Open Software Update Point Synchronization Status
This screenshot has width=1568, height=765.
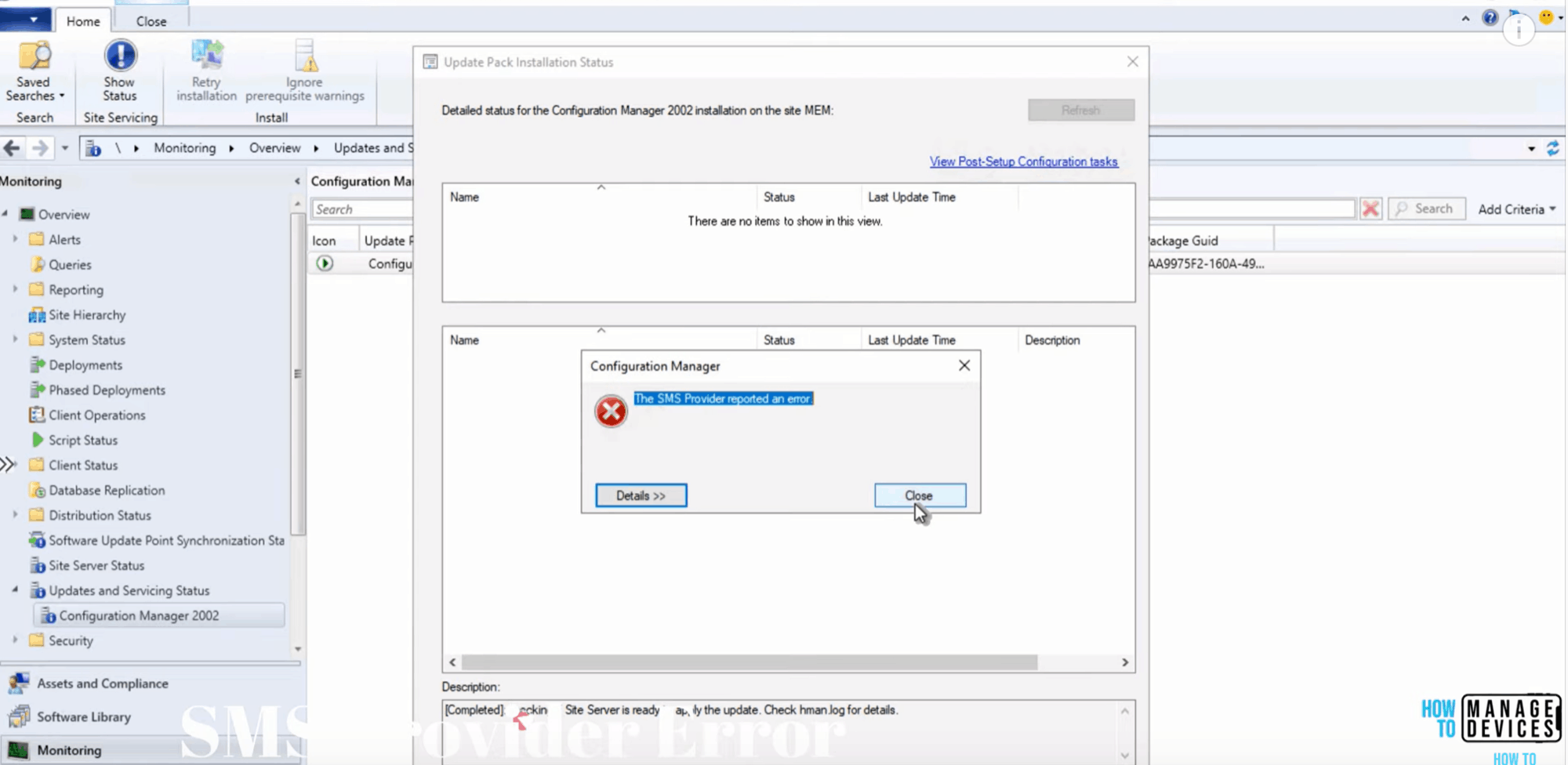(166, 540)
